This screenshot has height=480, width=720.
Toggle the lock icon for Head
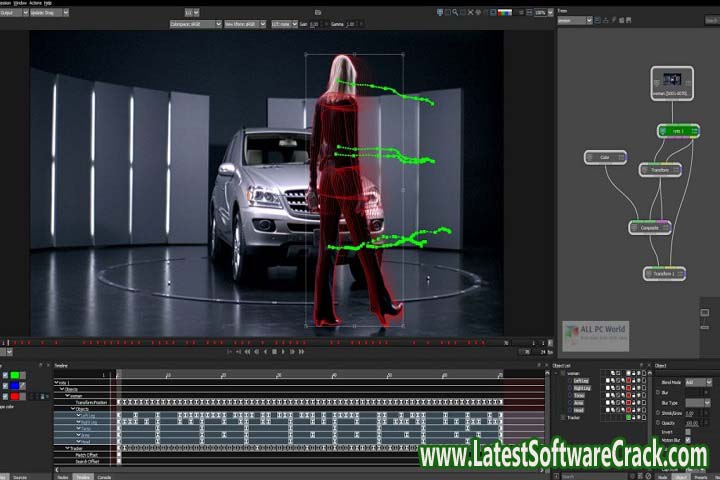coord(634,410)
